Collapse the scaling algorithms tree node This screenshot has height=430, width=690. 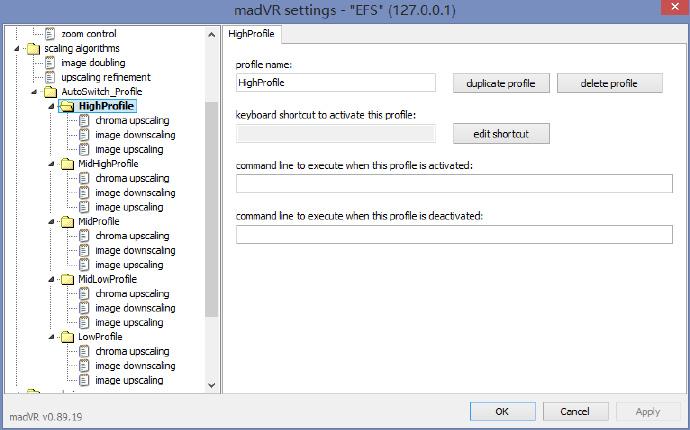(x=18, y=48)
